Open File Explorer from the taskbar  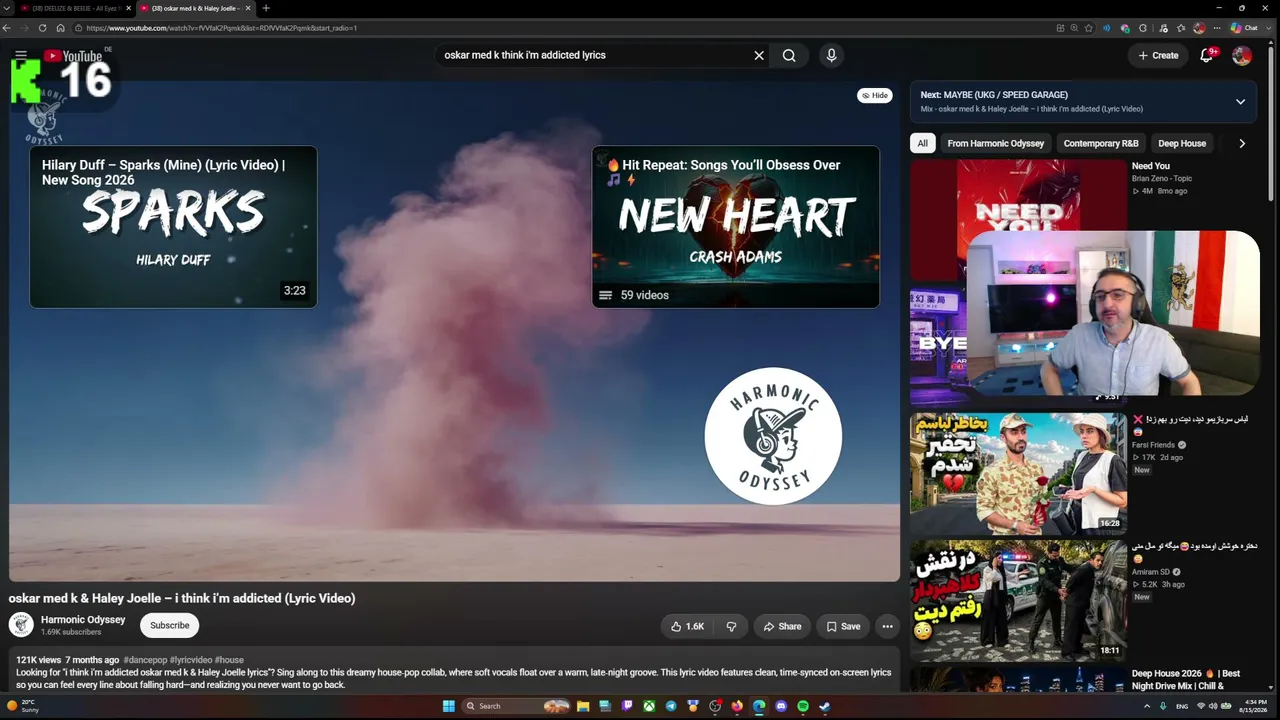pos(583,706)
